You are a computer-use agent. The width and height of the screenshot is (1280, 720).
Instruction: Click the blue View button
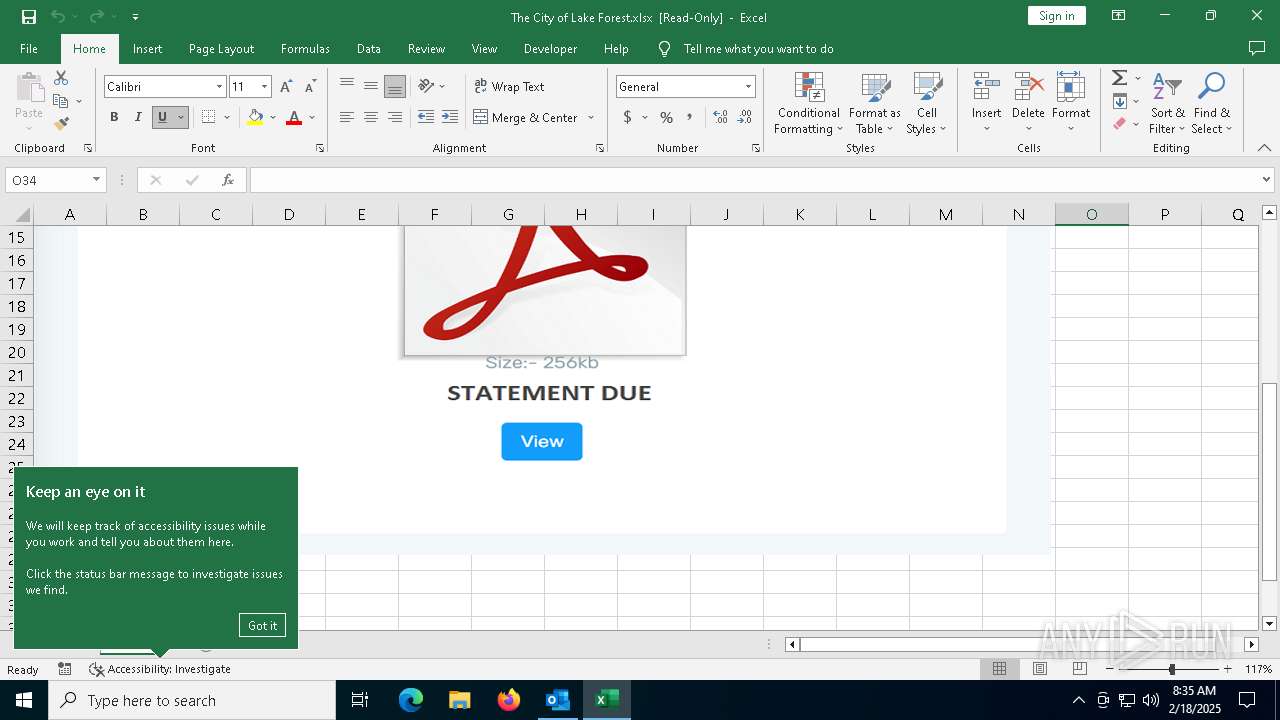(x=542, y=441)
